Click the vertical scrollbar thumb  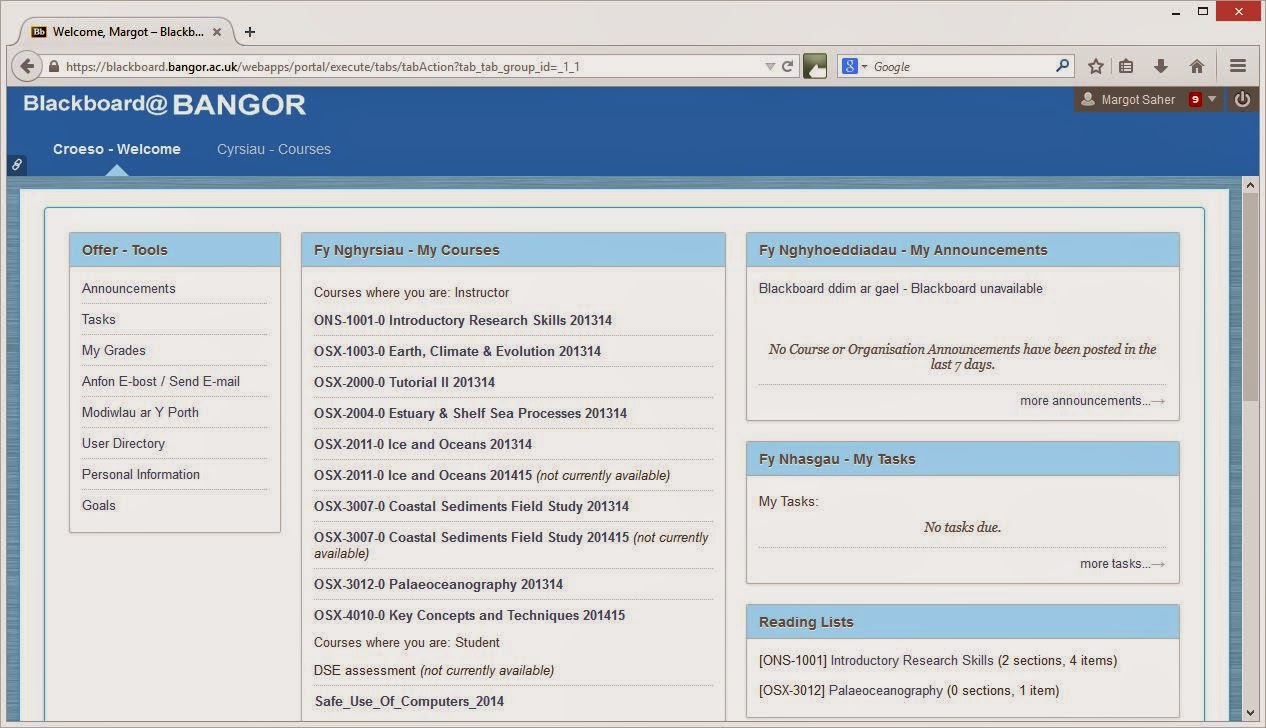(x=1250, y=297)
